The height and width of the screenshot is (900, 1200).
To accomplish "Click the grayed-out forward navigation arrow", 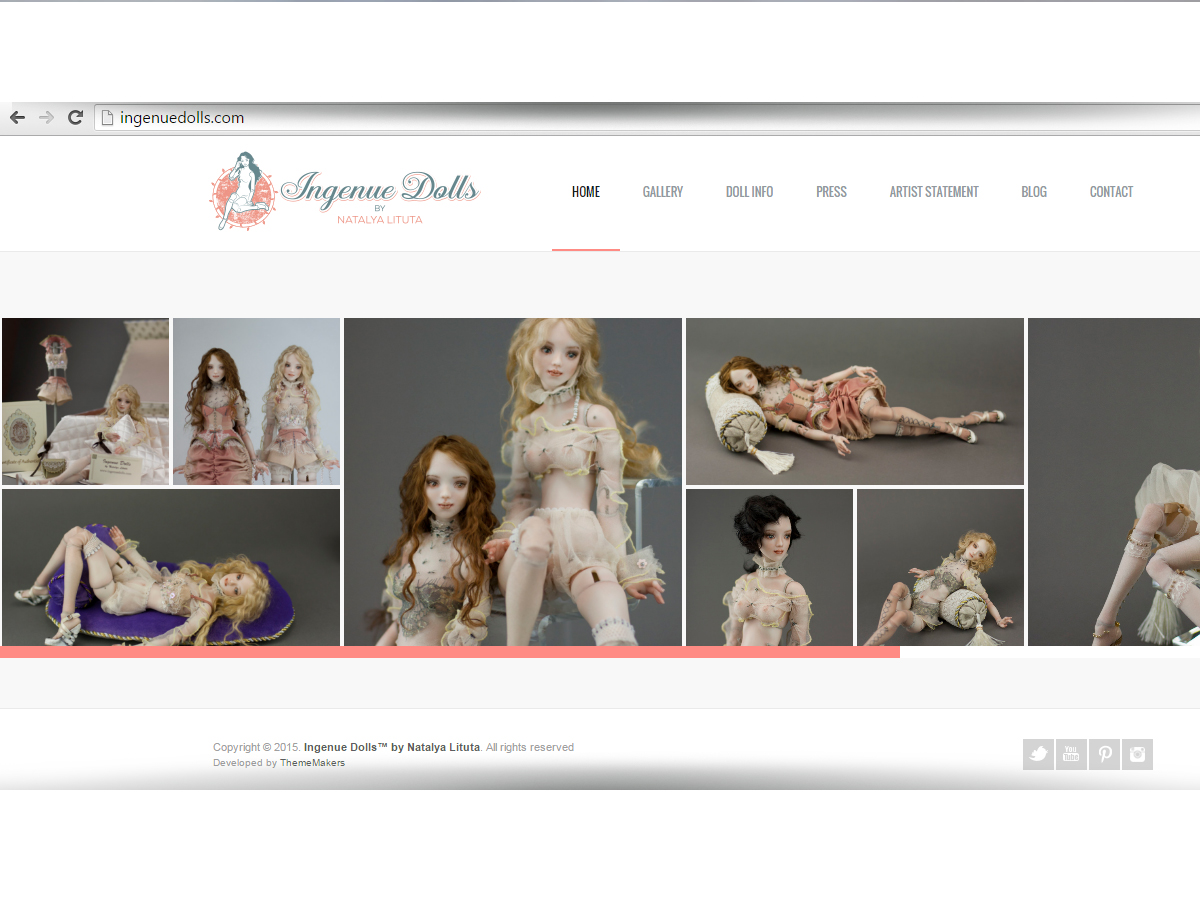I will [x=45, y=117].
